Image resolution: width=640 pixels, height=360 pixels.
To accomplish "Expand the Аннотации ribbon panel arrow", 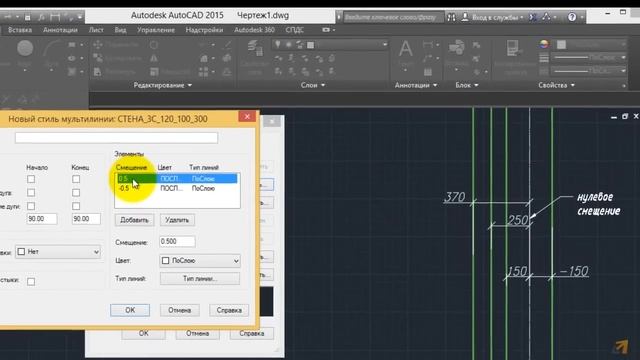I will 435,85.
